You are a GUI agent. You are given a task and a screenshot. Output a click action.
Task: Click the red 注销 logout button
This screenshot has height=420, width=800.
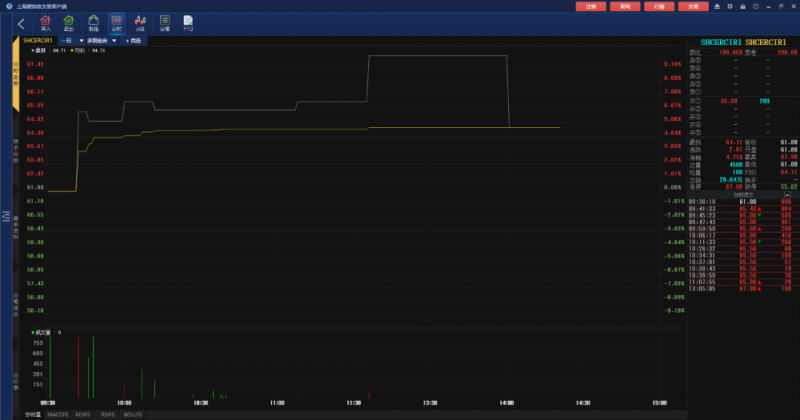click(x=590, y=7)
